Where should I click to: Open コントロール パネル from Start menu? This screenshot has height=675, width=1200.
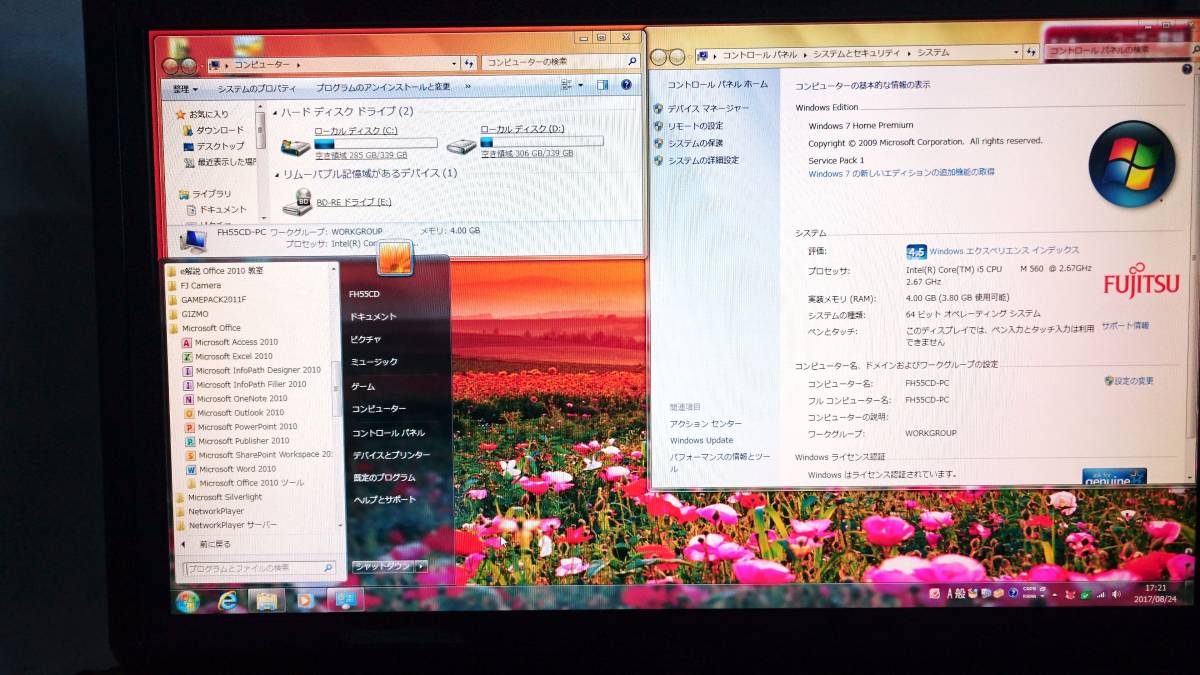(x=388, y=433)
